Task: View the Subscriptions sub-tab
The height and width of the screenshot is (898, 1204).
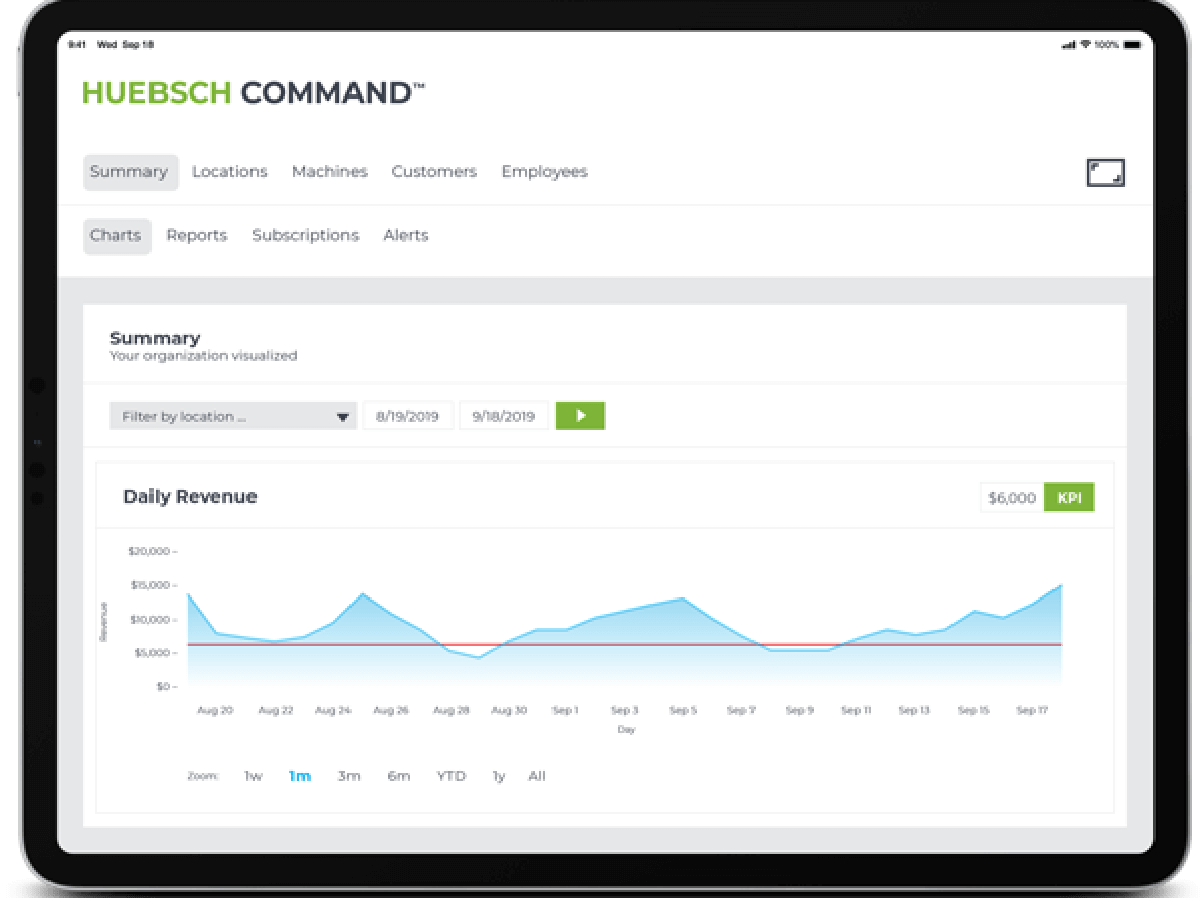Action: click(305, 236)
